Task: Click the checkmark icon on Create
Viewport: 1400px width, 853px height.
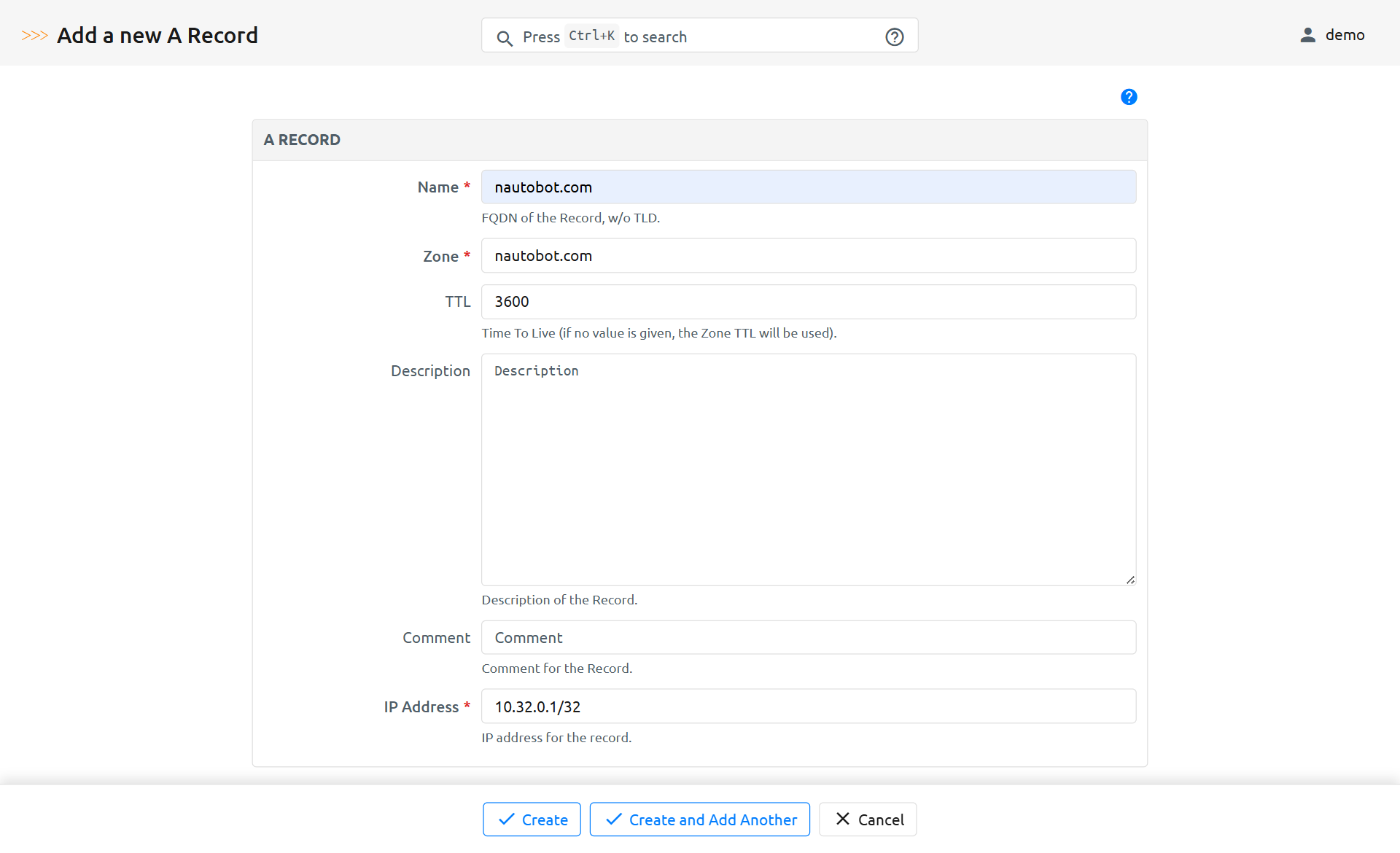Action: click(x=506, y=819)
